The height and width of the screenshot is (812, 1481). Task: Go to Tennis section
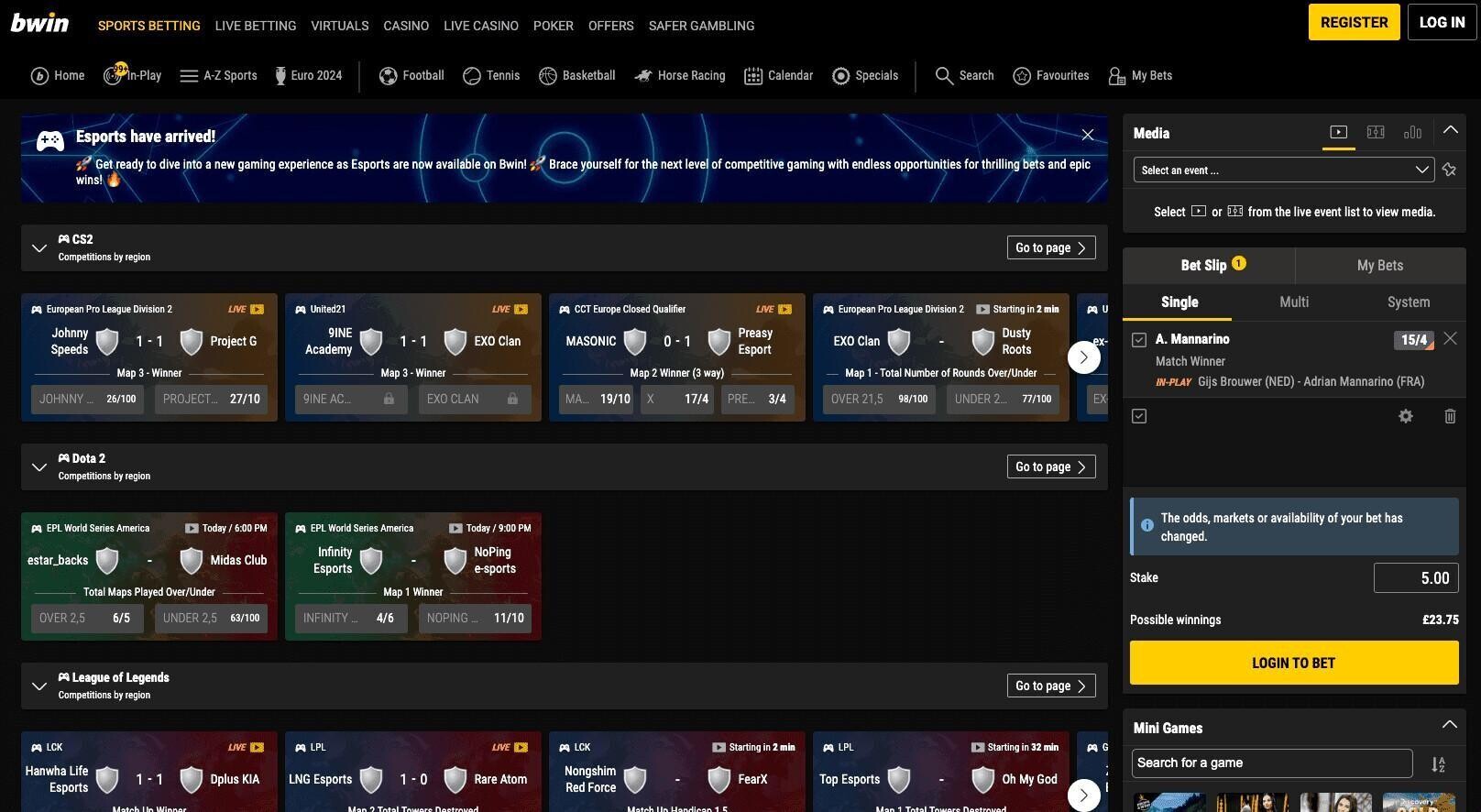[491, 76]
